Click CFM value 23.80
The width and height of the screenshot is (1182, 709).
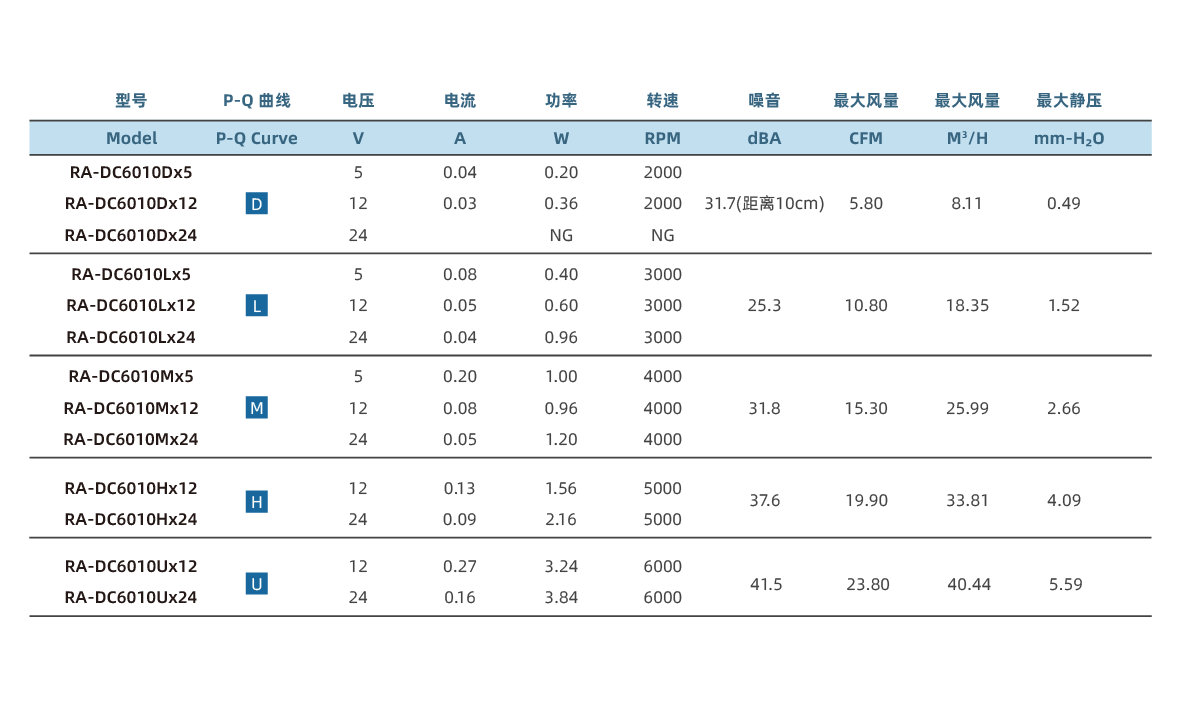coord(868,585)
